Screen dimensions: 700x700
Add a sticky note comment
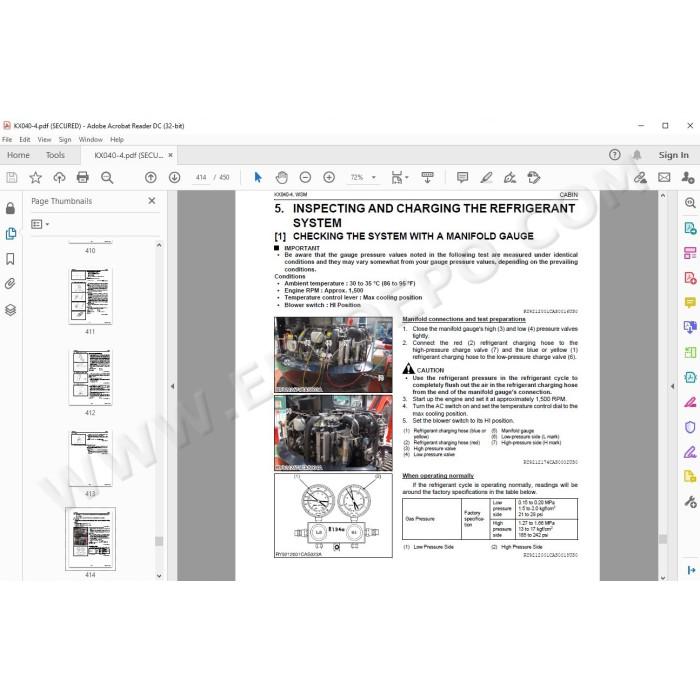pos(462,177)
